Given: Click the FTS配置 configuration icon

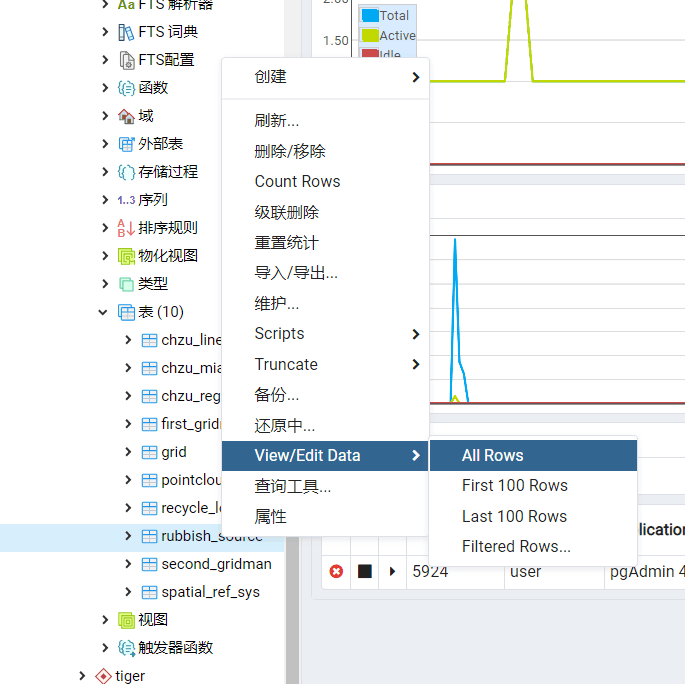Looking at the screenshot, I should (x=126, y=60).
